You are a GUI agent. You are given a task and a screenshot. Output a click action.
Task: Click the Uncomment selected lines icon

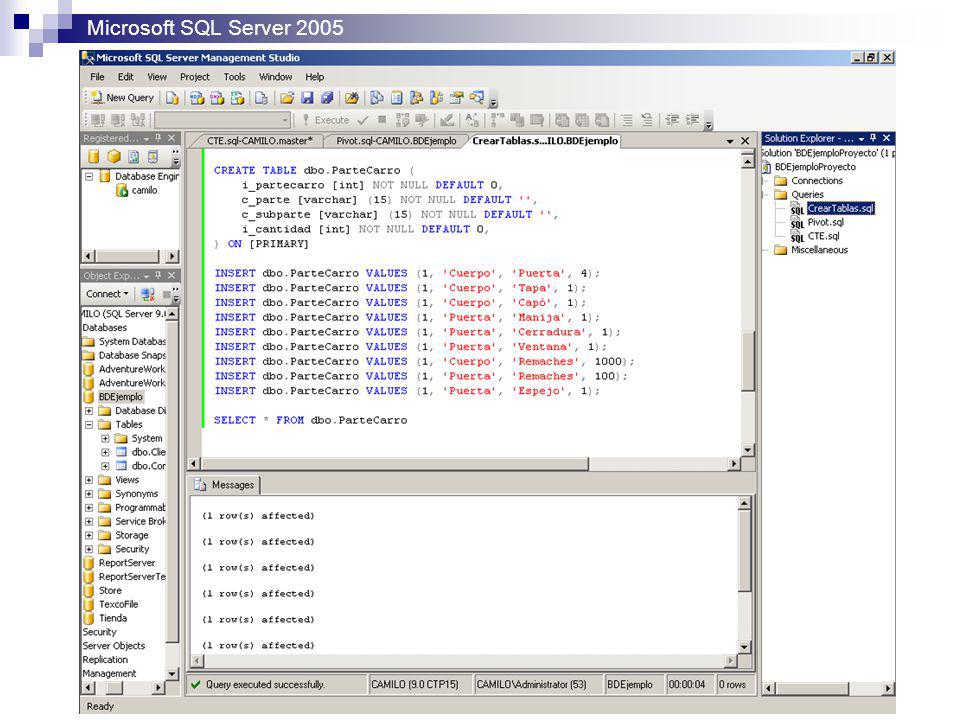point(647,120)
